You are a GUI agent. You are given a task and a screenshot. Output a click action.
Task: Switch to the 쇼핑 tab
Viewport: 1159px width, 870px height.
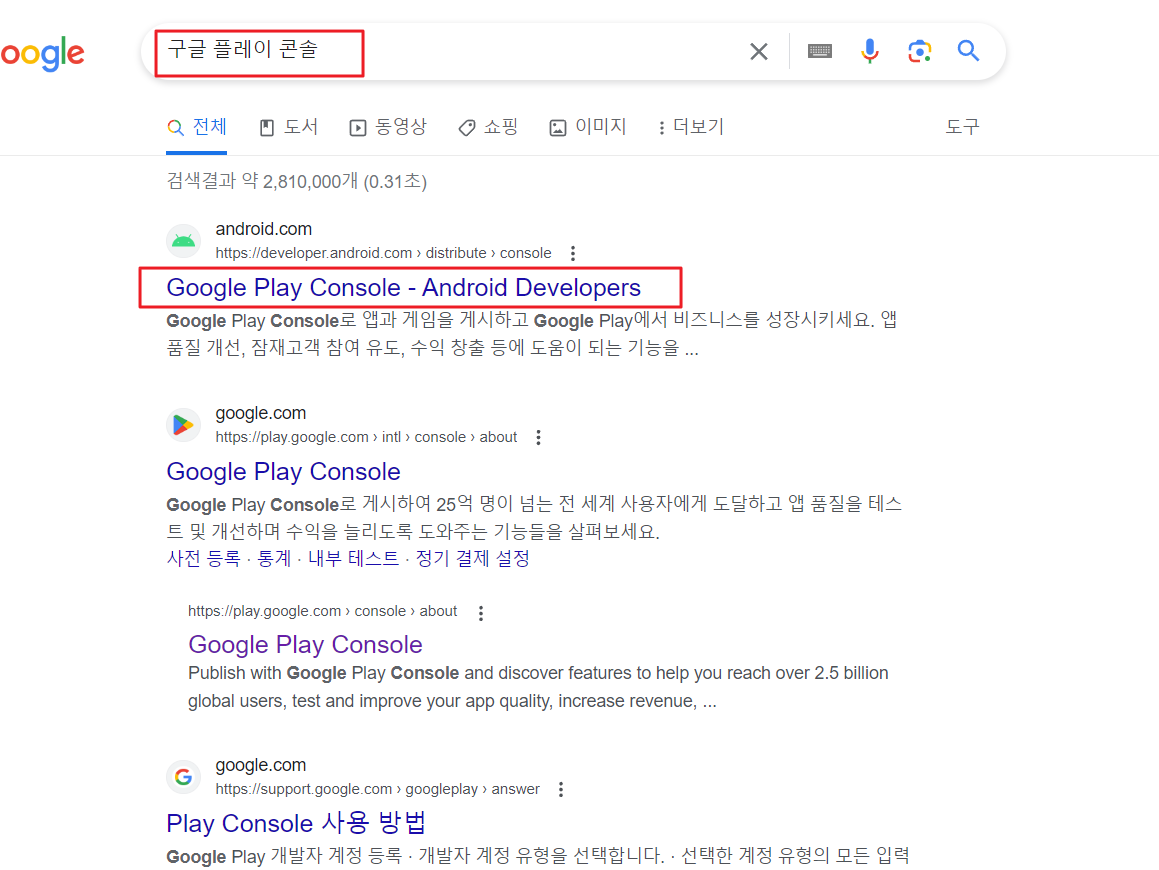[488, 127]
